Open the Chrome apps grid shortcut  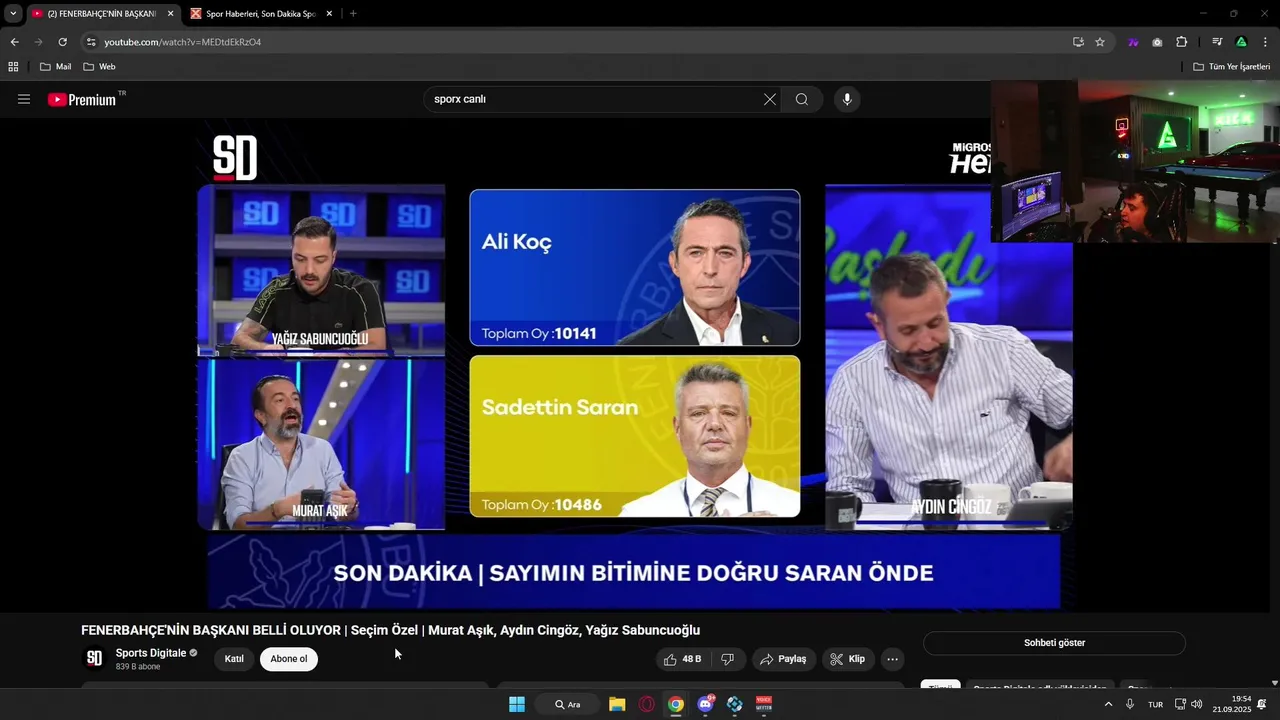point(13,67)
